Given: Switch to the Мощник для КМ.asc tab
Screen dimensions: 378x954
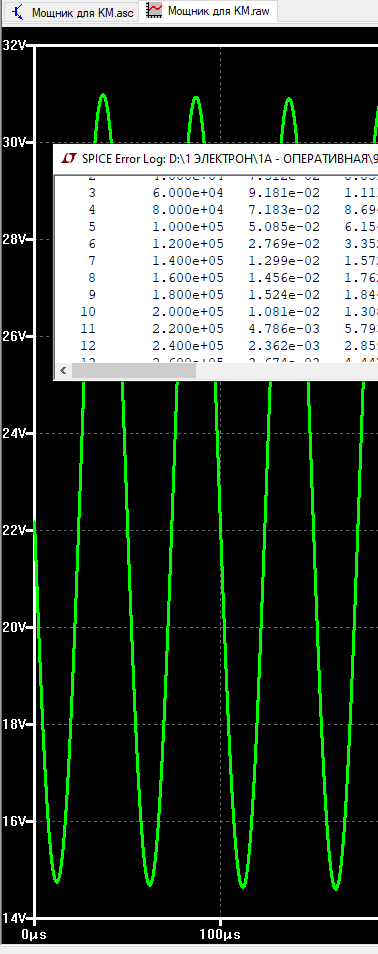Looking at the screenshot, I should (x=71, y=12).
